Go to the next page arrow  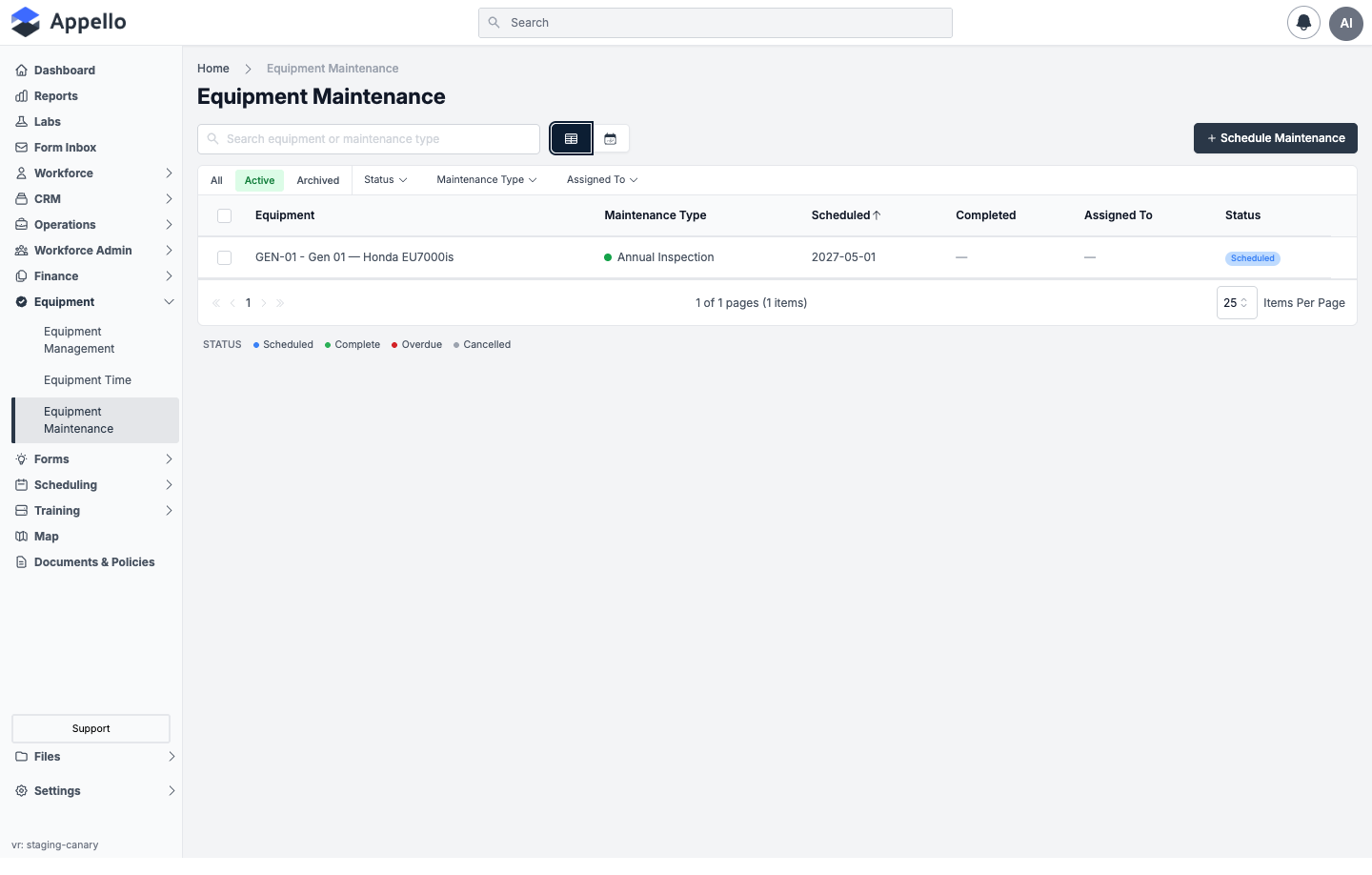coord(264,303)
